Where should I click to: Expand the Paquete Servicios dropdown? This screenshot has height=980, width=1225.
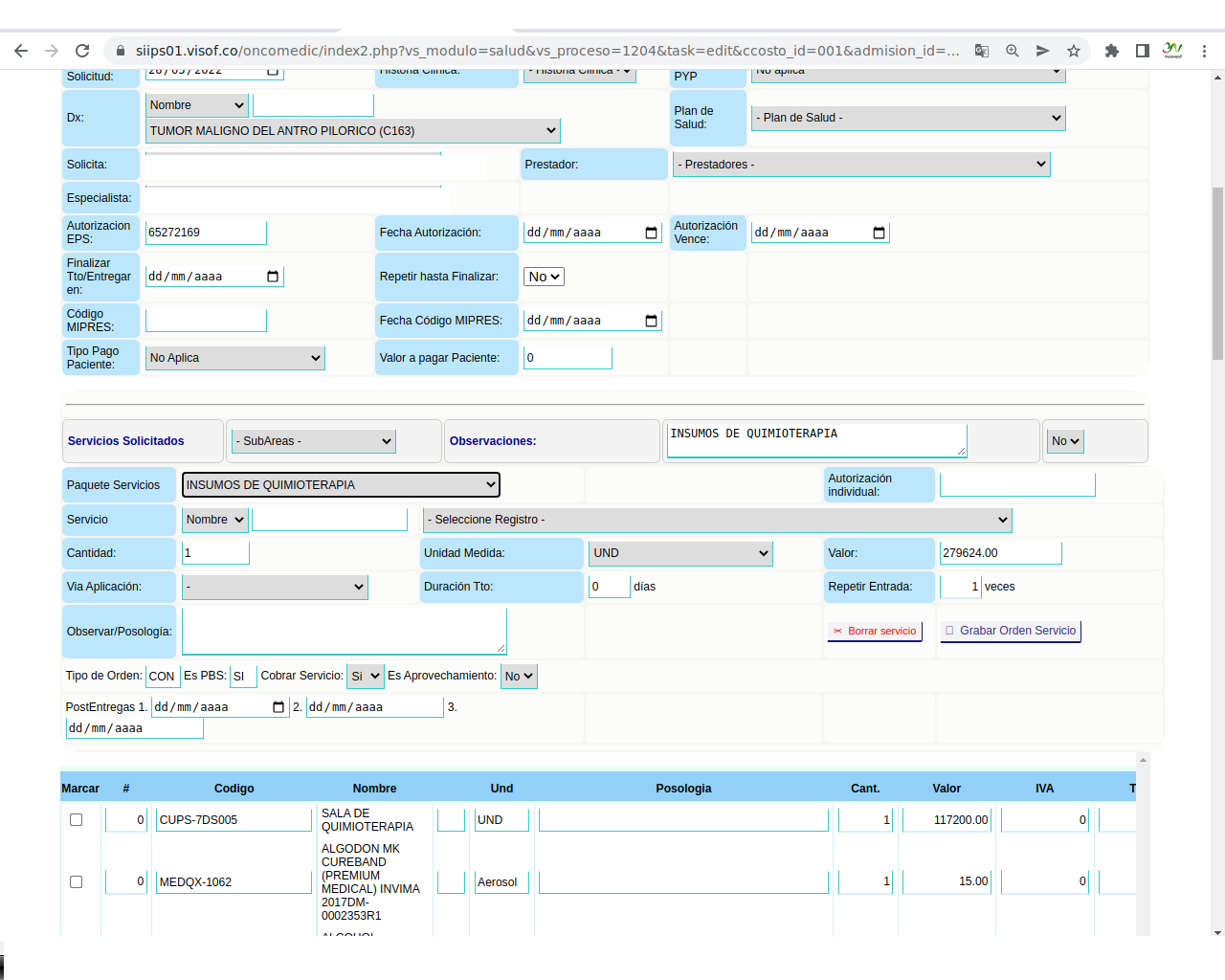[x=341, y=485]
